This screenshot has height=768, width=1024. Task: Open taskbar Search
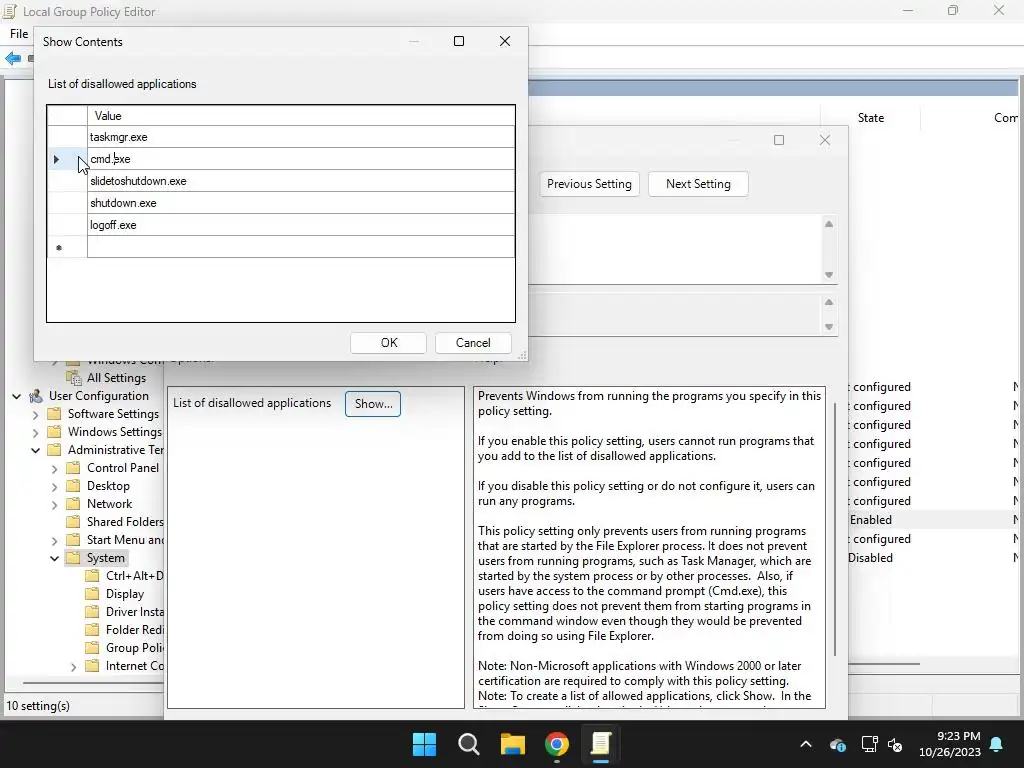pyautogui.click(x=468, y=744)
